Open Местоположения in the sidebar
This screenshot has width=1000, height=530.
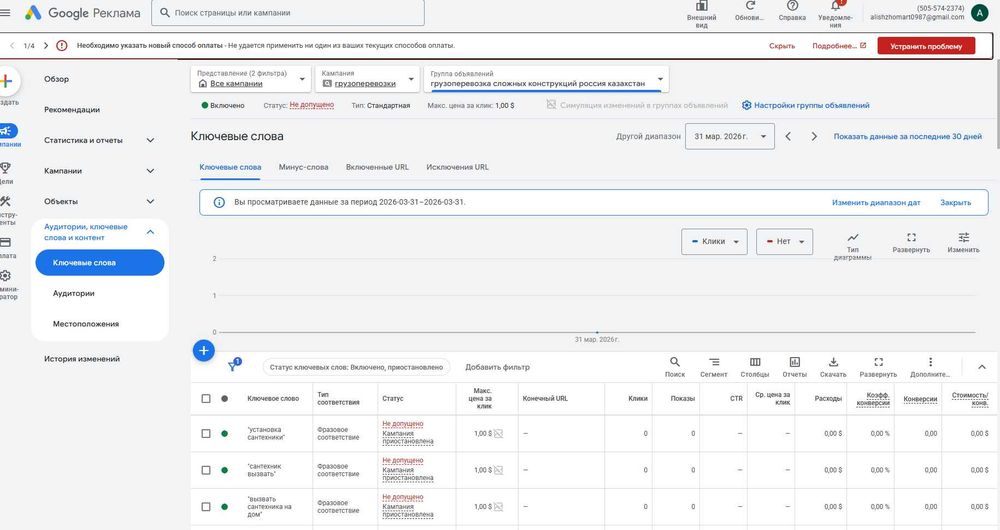click(x=85, y=324)
